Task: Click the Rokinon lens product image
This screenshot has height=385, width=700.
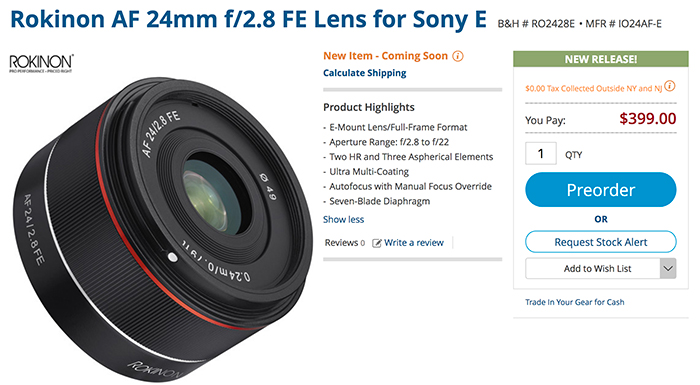Action: 163,228
